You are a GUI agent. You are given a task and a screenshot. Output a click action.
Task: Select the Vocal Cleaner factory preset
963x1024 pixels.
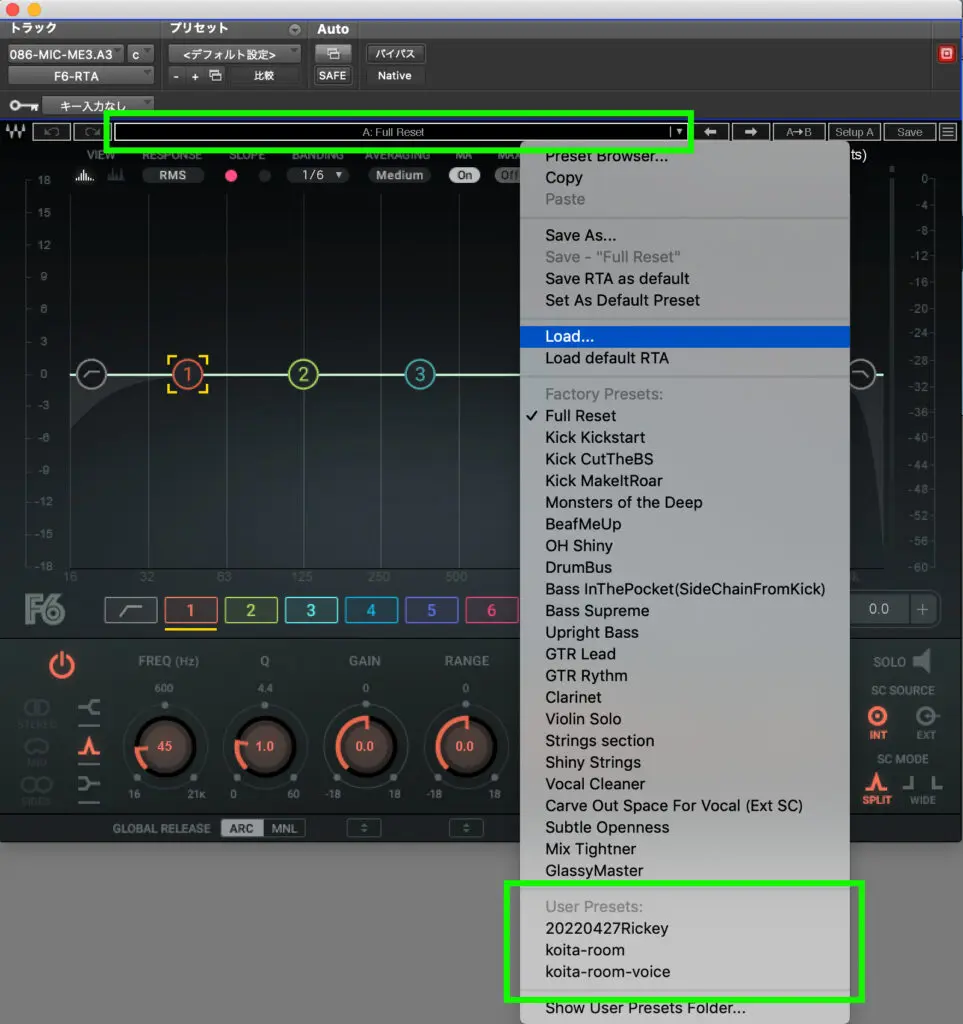[595, 784]
